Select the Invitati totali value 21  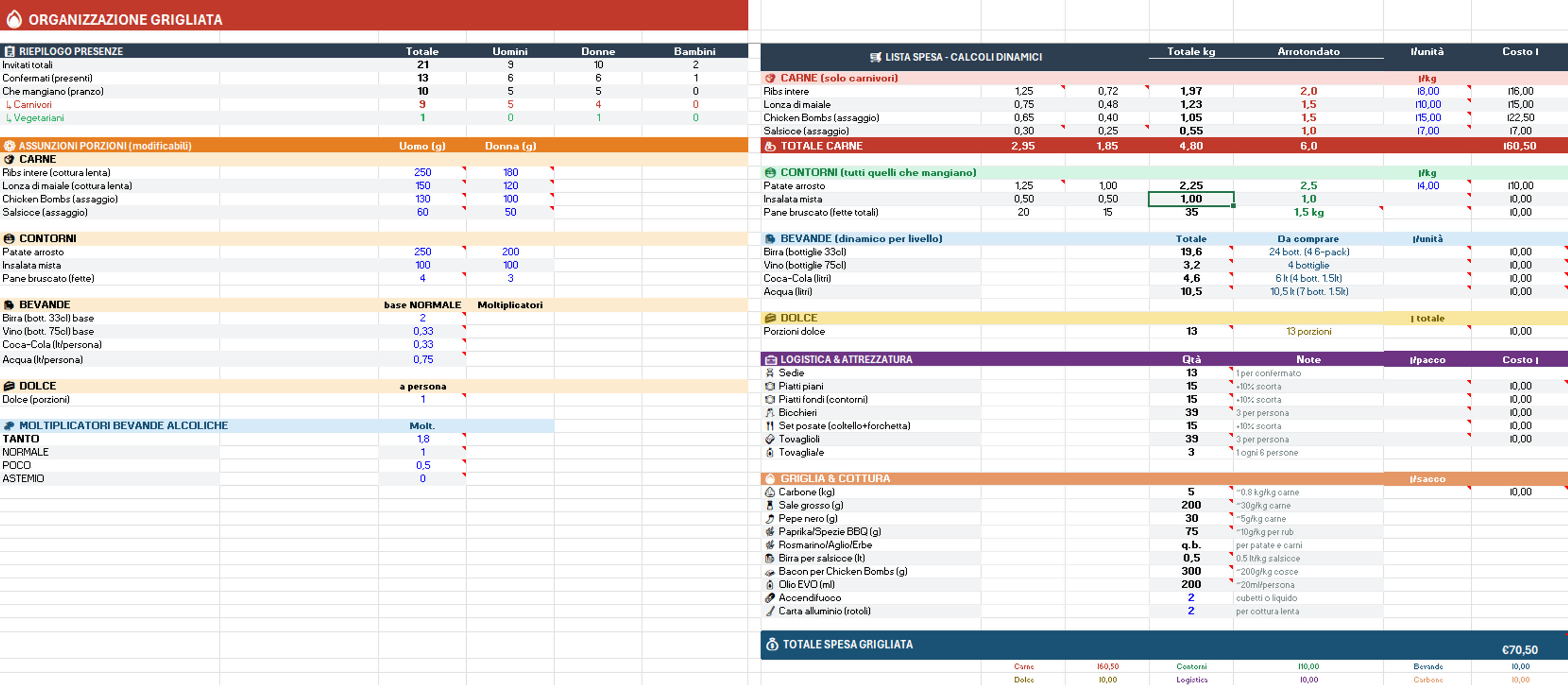click(423, 65)
